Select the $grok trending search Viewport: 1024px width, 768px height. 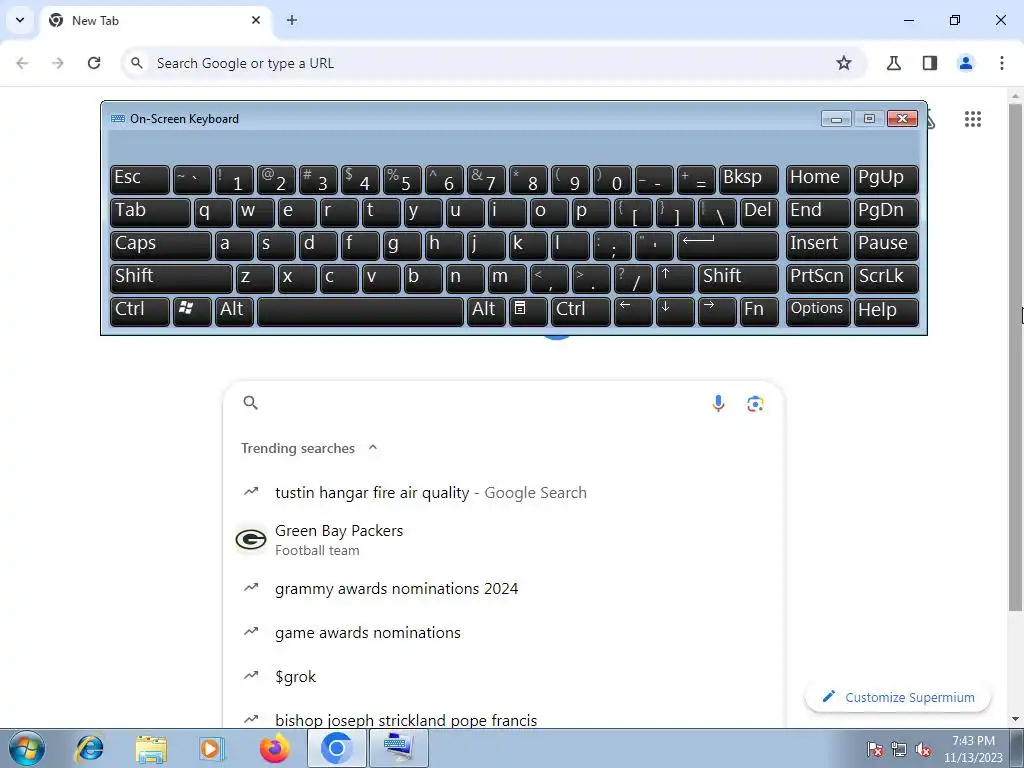(x=503, y=677)
